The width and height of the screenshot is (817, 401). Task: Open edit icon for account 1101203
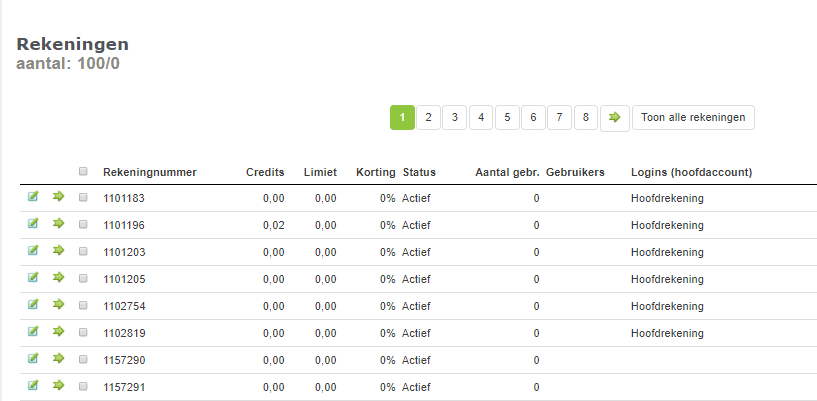tap(33, 251)
